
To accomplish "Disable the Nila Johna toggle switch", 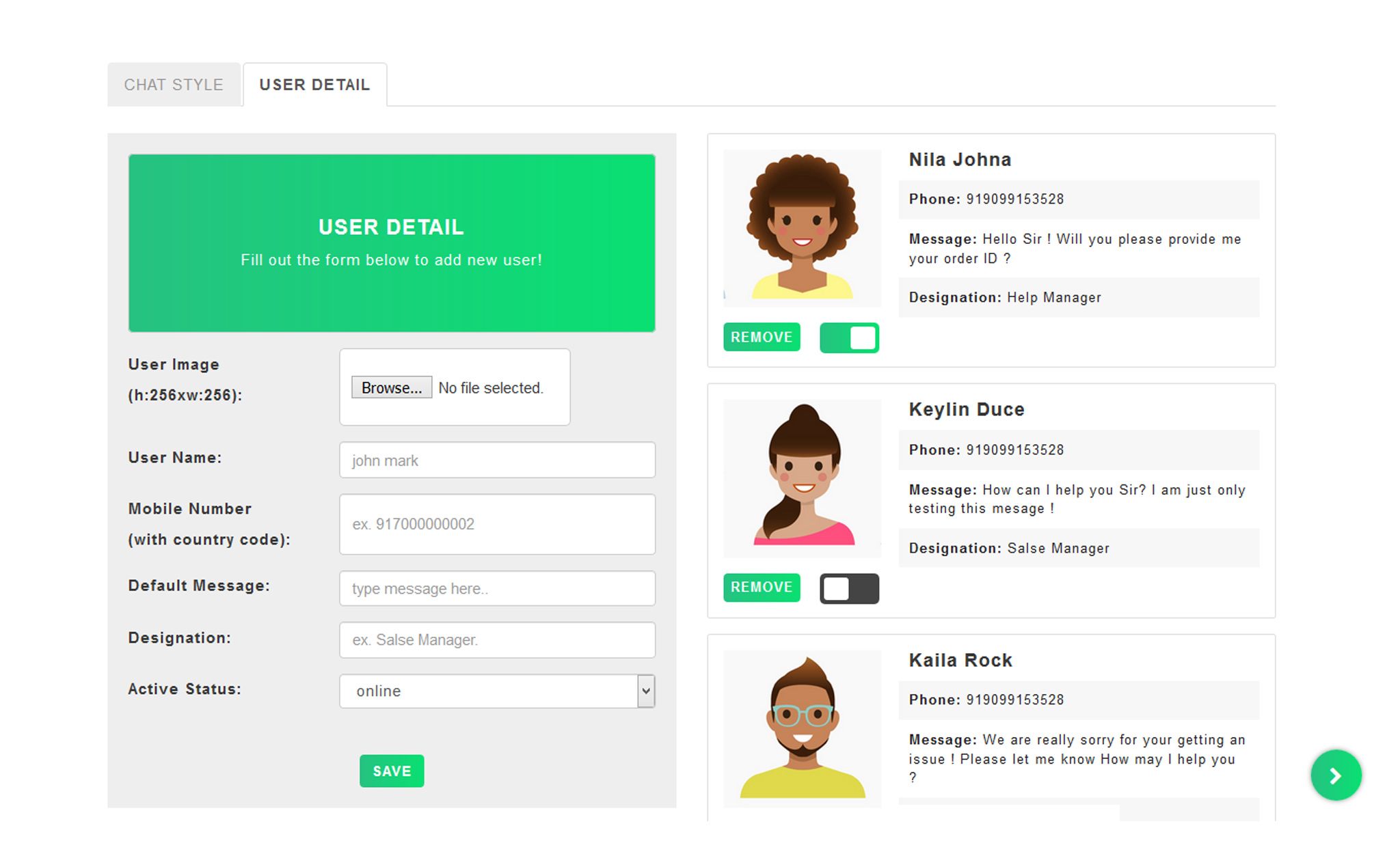I will pyautogui.click(x=849, y=338).
